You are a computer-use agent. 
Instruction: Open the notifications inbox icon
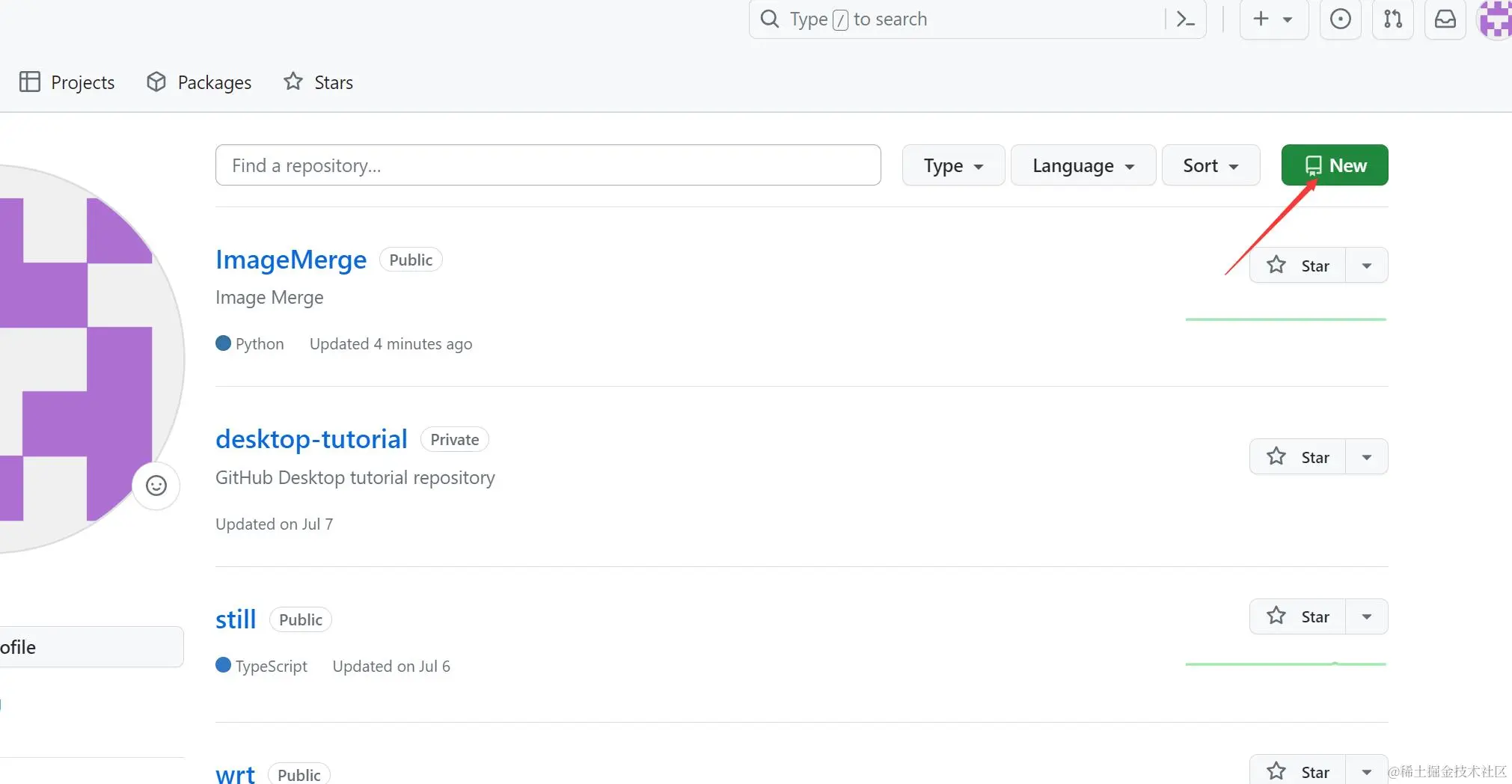1445,19
